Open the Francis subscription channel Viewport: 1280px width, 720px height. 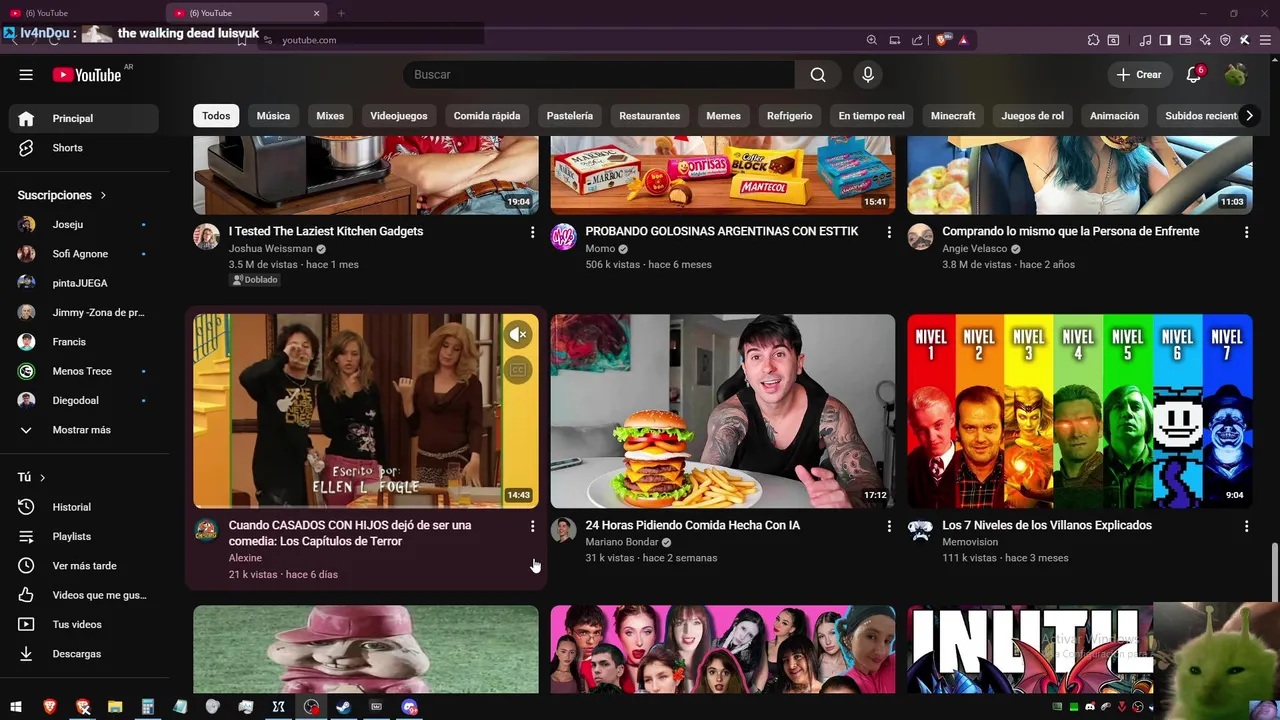[84, 342]
